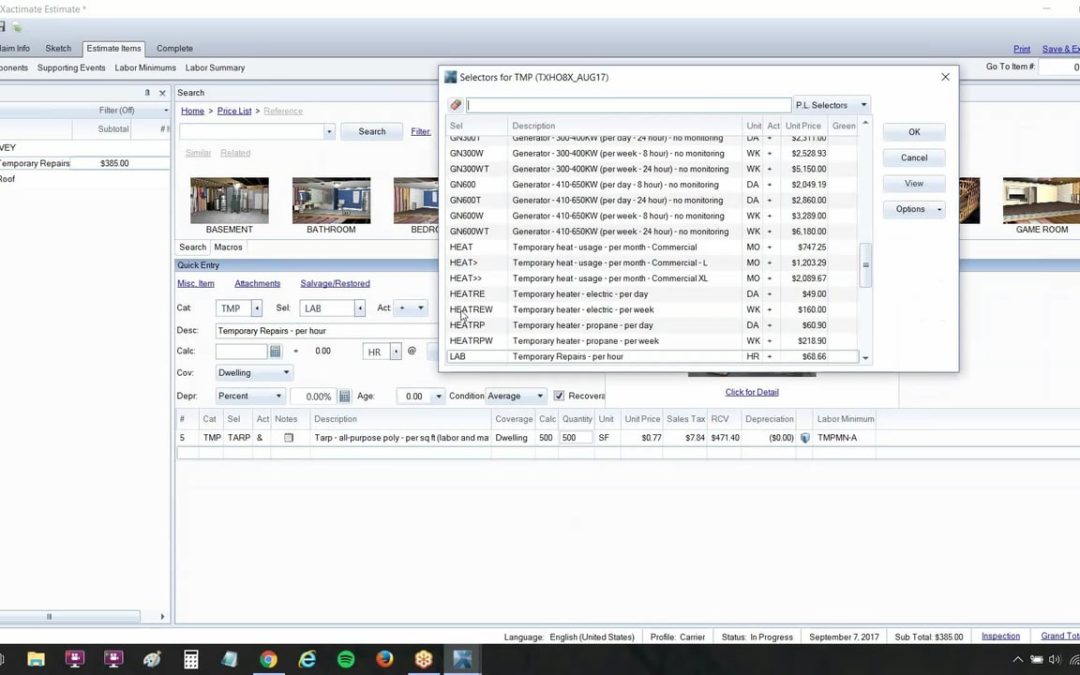This screenshot has height=675, width=1080.
Task: Switch to Xactimate taskbar icon
Action: pyautogui.click(x=461, y=659)
